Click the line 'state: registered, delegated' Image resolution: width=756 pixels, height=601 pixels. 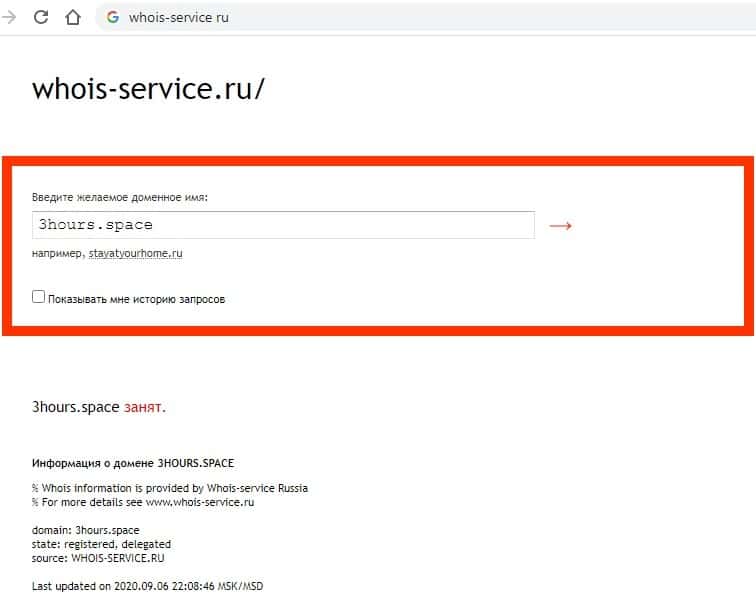click(101, 544)
